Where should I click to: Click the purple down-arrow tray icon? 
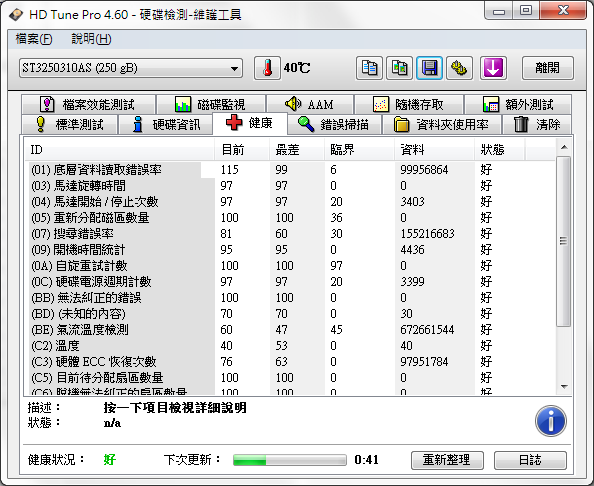[493, 68]
